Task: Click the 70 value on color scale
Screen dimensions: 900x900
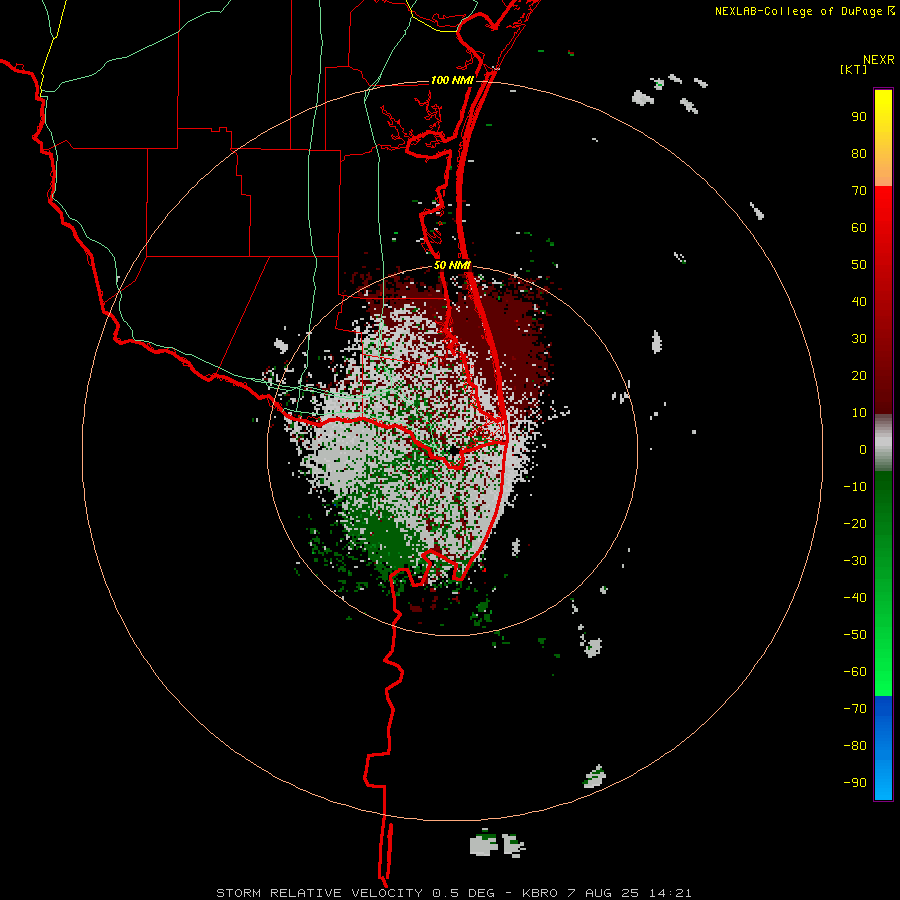Action: click(x=859, y=191)
